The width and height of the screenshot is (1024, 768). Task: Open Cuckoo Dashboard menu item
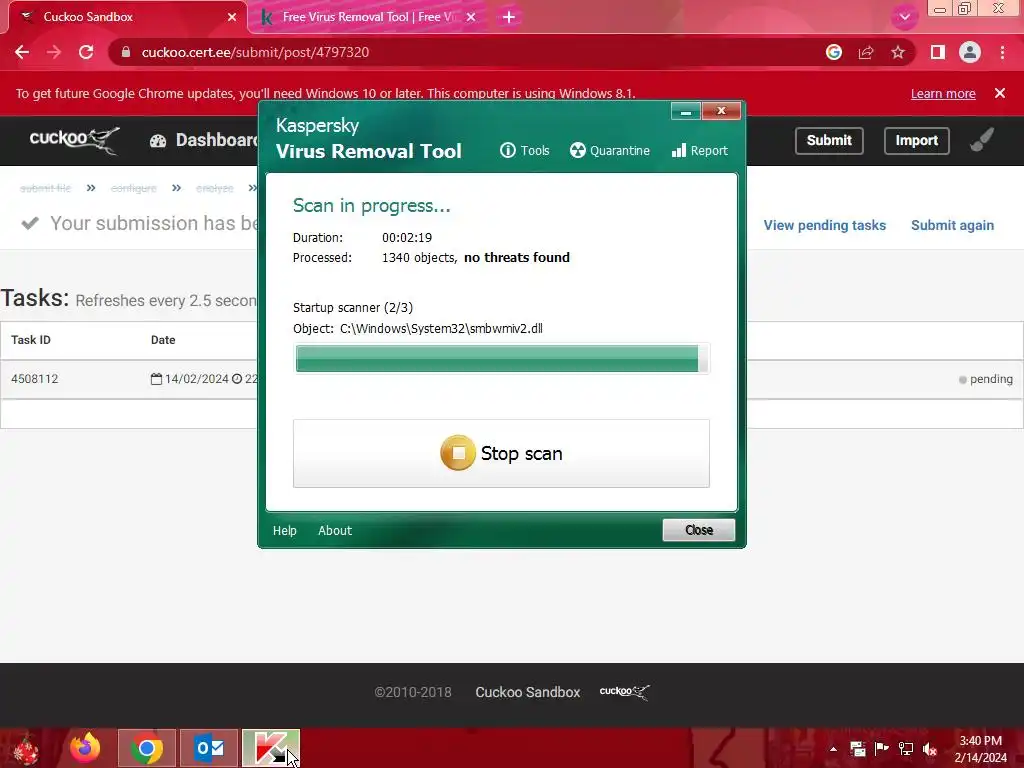click(x=204, y=140)
